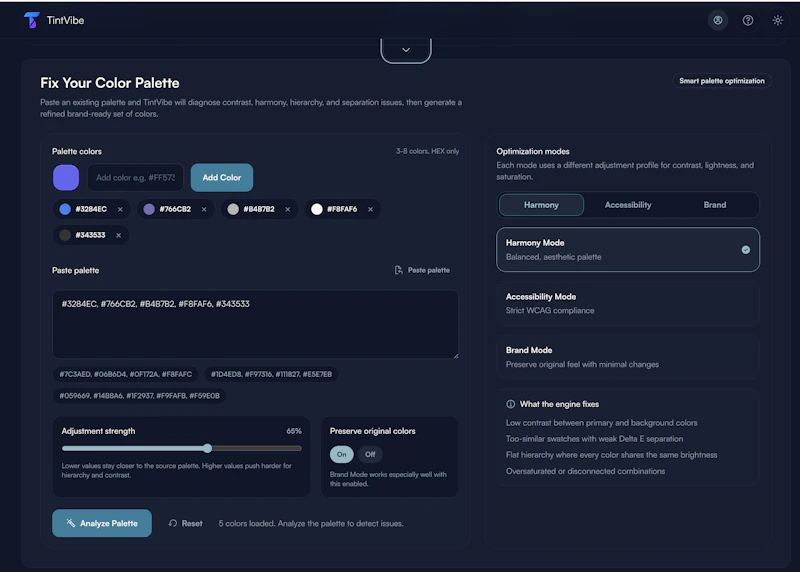Switch to the Accessibility tab
Screen dimensions: 800x572
(628, 205)
